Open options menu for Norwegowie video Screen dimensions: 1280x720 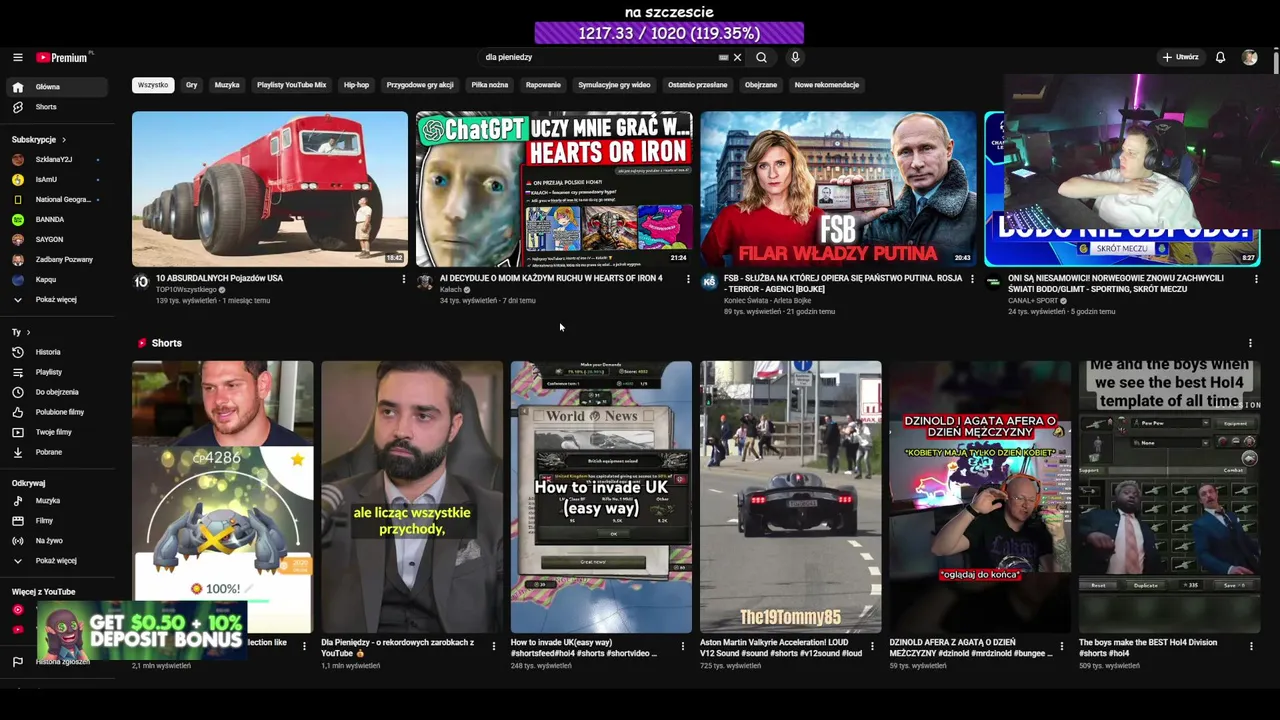1256,279
